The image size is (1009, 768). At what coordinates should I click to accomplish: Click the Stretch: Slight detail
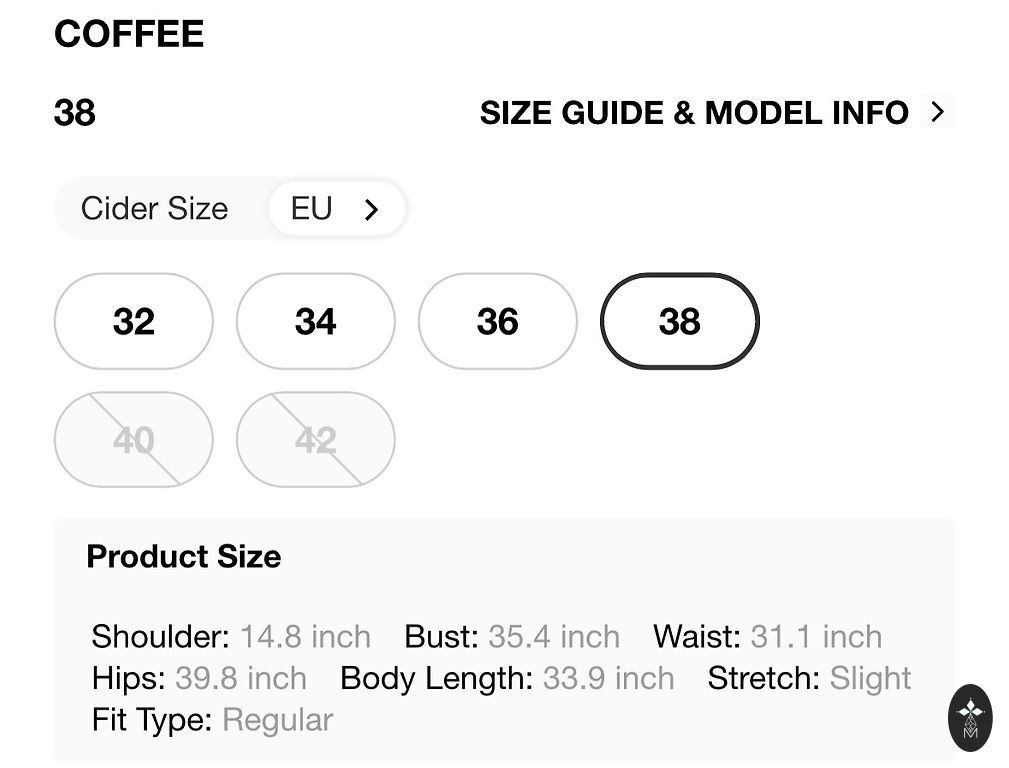click(x=809, y=678)
